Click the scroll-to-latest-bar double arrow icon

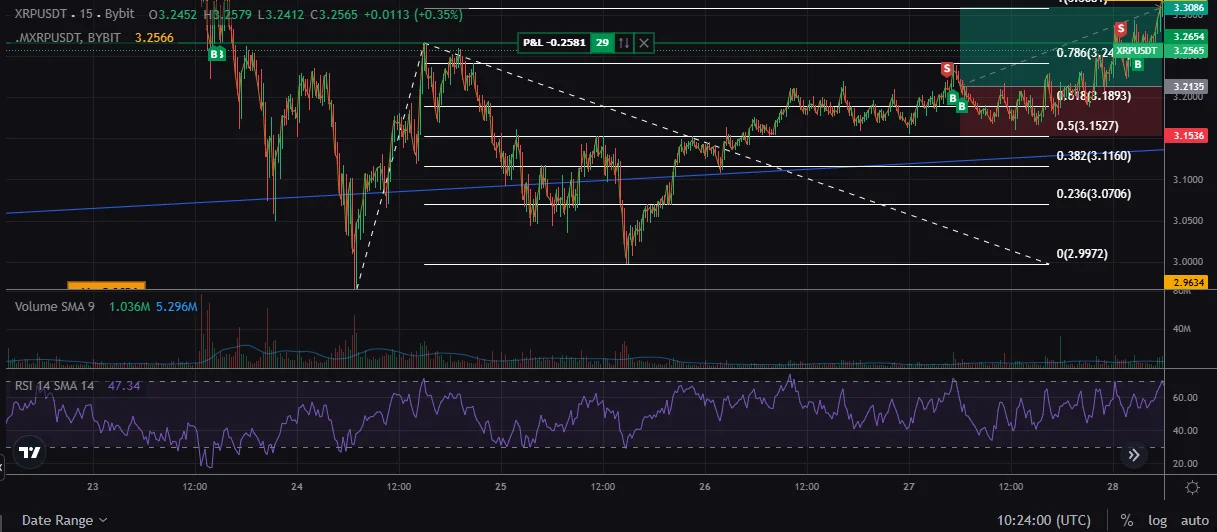click(1134, 454)
